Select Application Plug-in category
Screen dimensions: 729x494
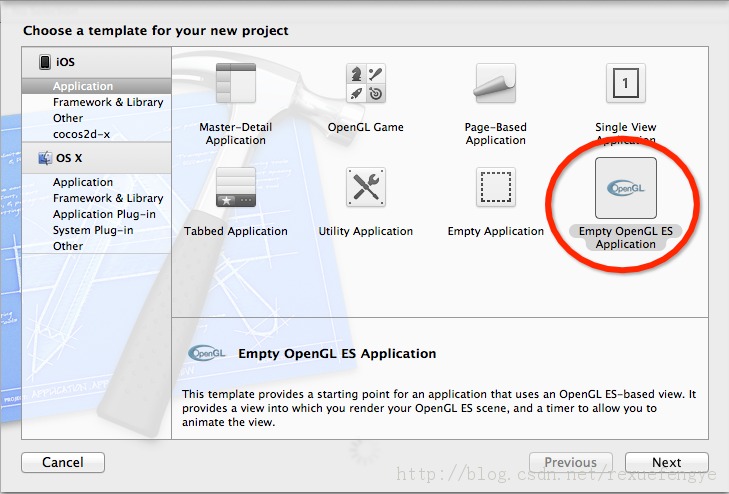96,214
